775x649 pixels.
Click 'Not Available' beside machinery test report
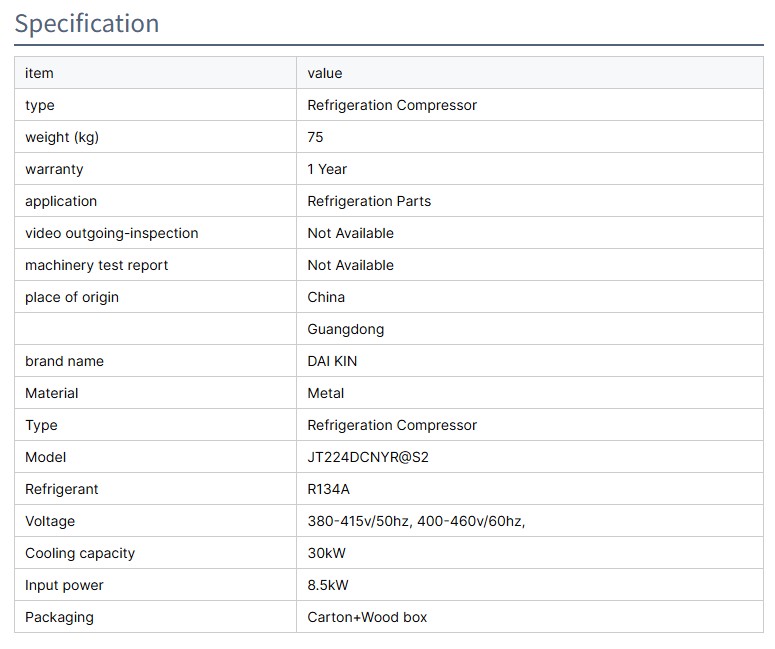pyautogui.click(x=350, y=265)
